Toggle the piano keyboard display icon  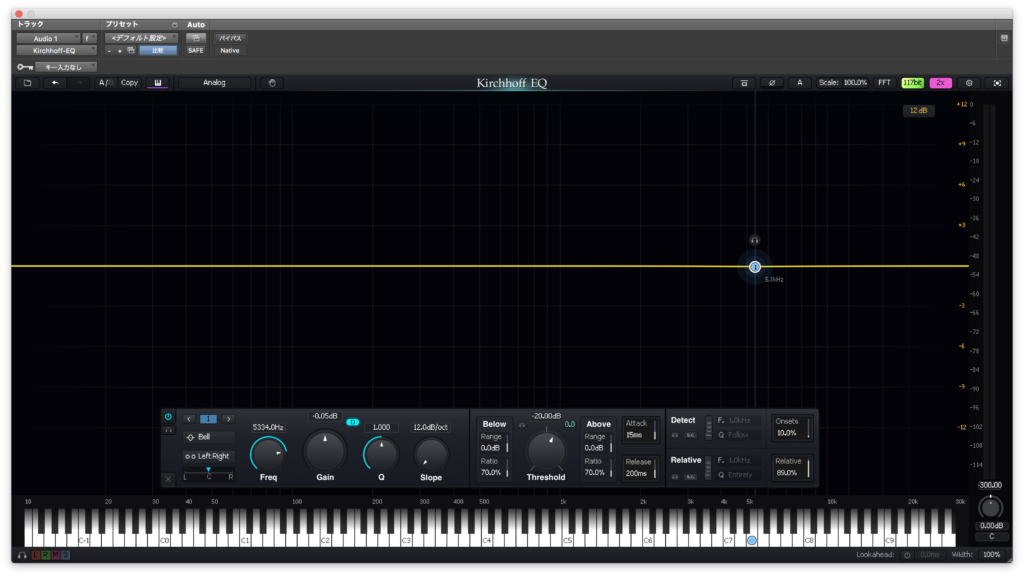click(157, 83)
